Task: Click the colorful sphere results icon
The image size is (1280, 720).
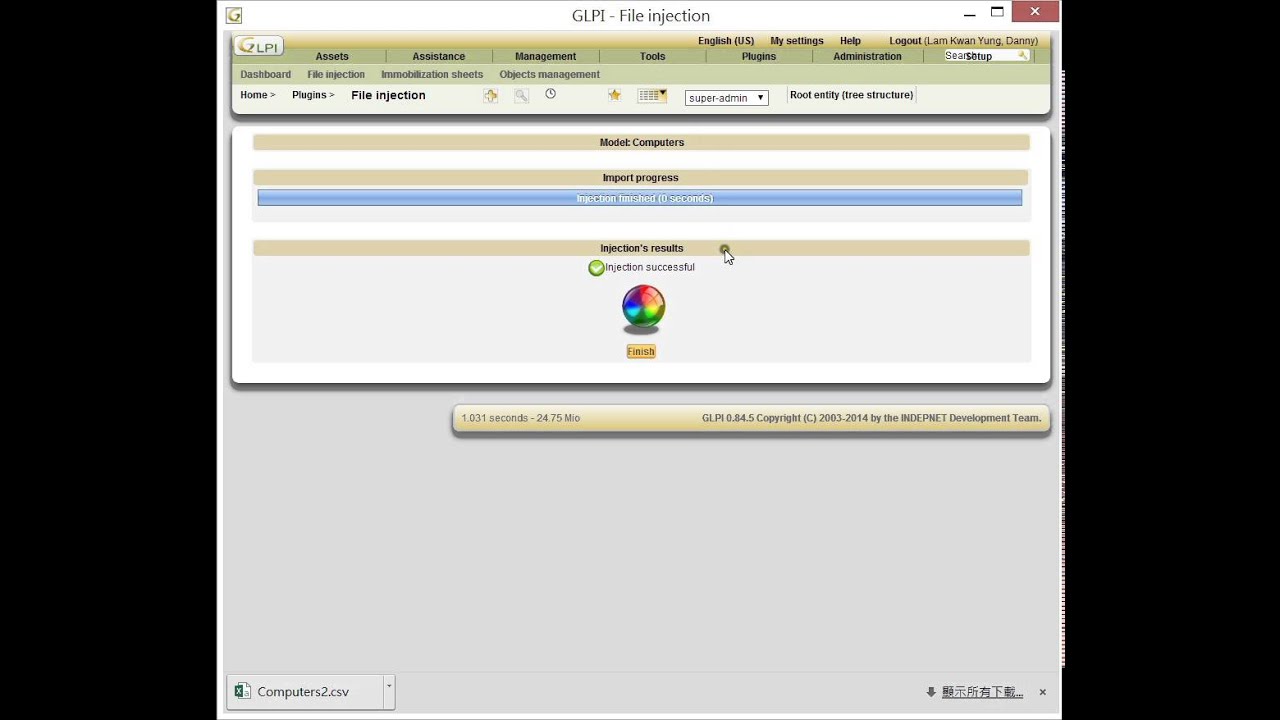Action: click(x=643, y=307)
